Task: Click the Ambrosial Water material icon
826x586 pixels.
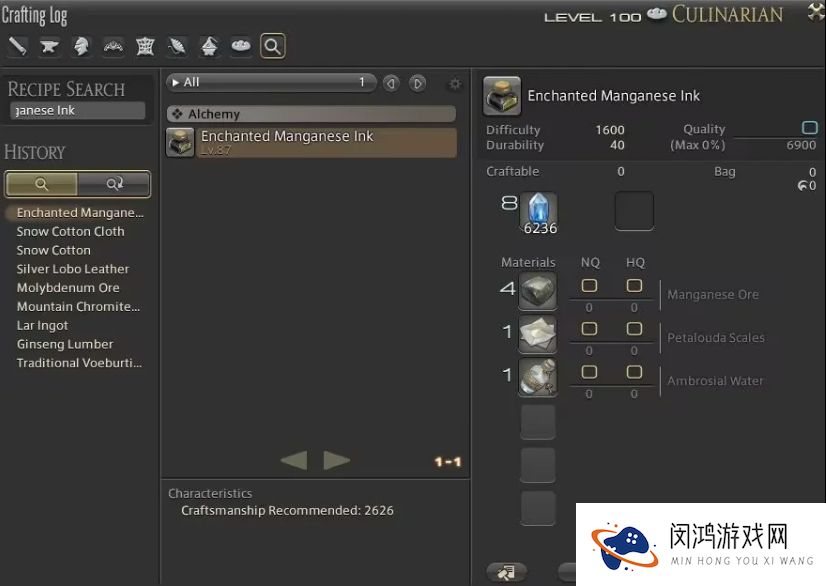Action: point(537,377)
